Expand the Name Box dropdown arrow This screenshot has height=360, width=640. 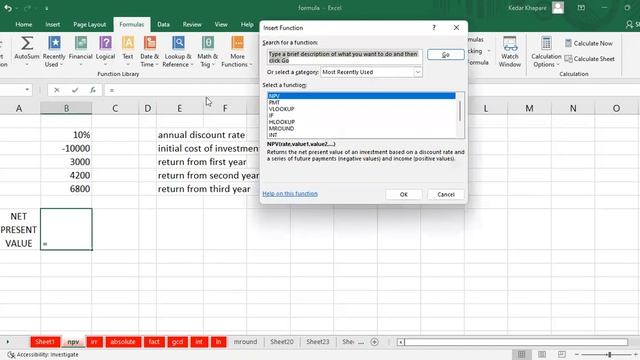coord(27,90)
